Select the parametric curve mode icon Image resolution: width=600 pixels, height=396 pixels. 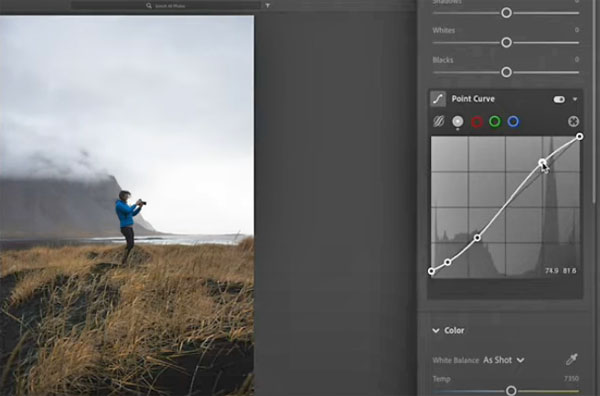coord(439,121)
